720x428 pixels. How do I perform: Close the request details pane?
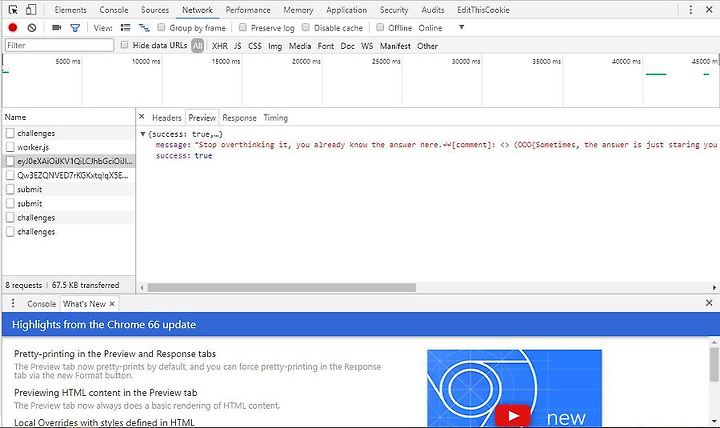[x=141, y=117]
